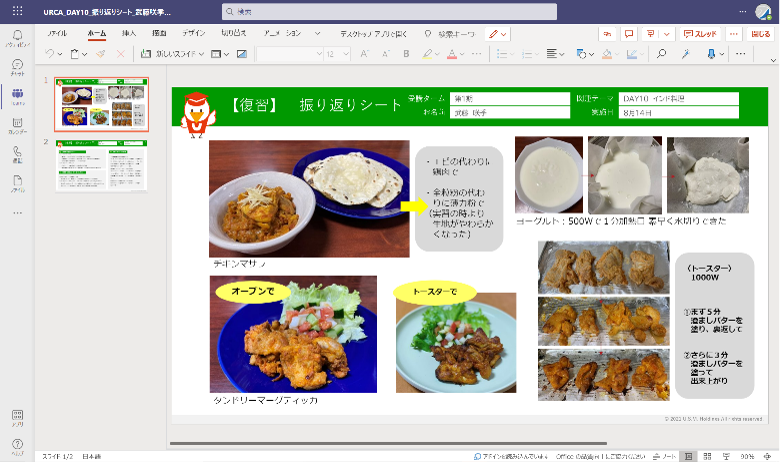Open the Design ribbon tab
The height and width of the screenshot is (467, 782).
pos(194,33)
